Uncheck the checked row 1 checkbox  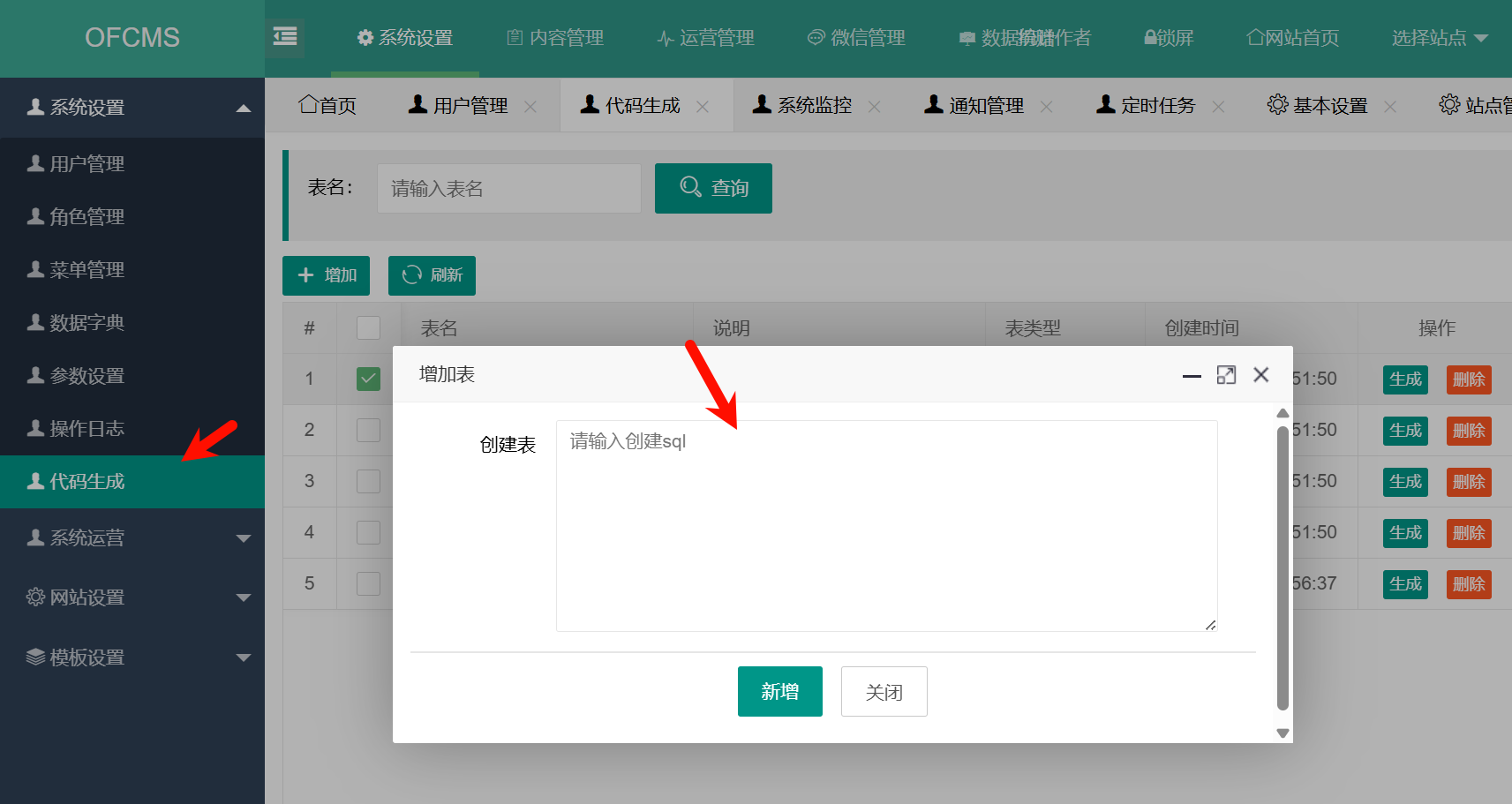368,379
